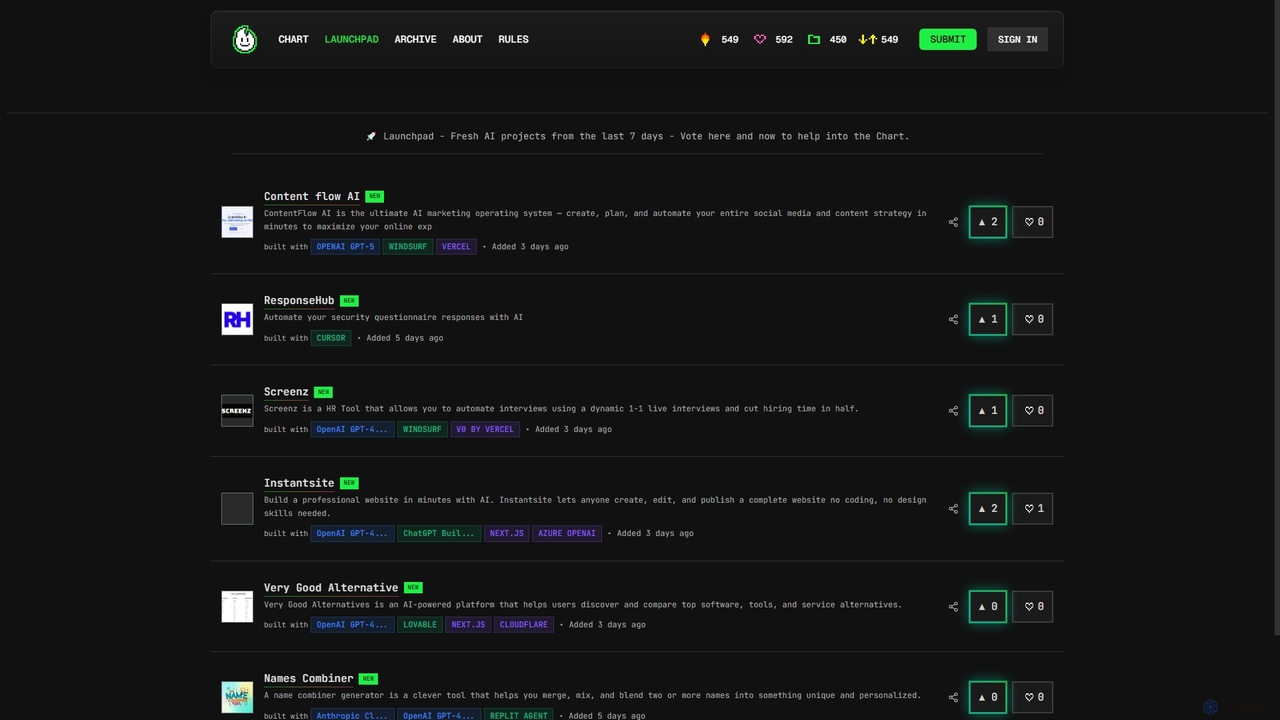Image resolution: width=1280 pixels, height=720 pixels.
Task: Click the SCREENZ logo icon
Action: click(237, 410)
